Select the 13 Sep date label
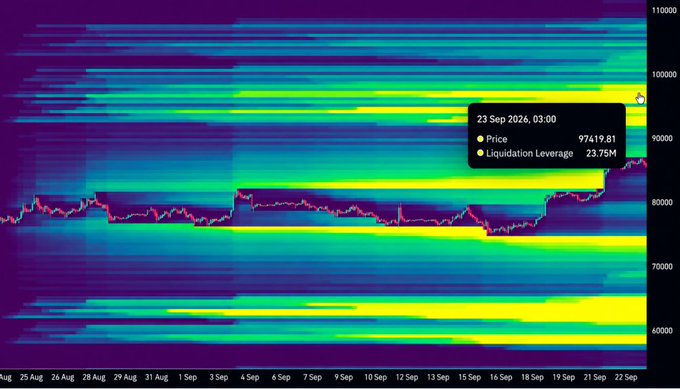The height and width of the screenshot is (389, 680). [x=438, y=377]
